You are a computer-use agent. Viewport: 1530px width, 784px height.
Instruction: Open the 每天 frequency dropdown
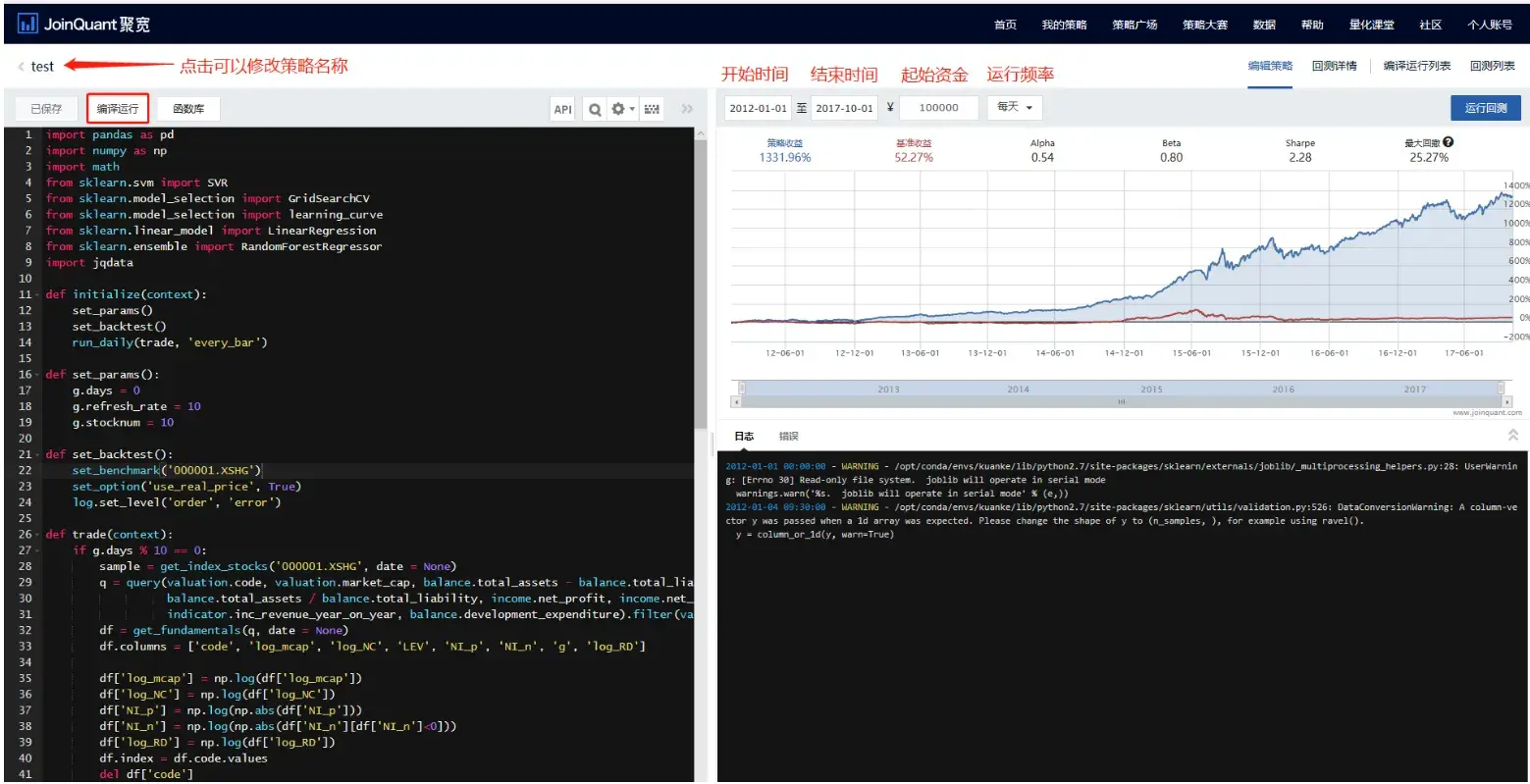[1015, 107]
